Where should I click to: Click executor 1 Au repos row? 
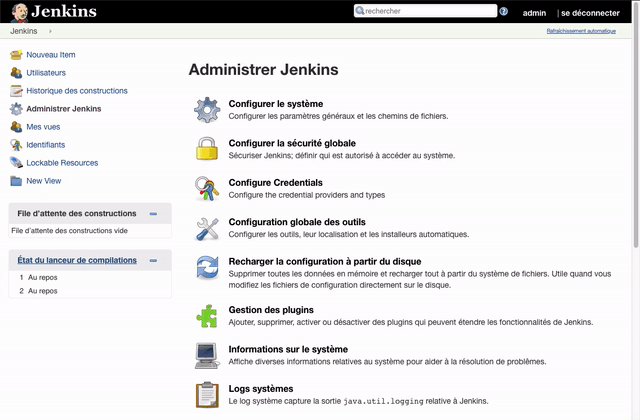coord(90,277)
